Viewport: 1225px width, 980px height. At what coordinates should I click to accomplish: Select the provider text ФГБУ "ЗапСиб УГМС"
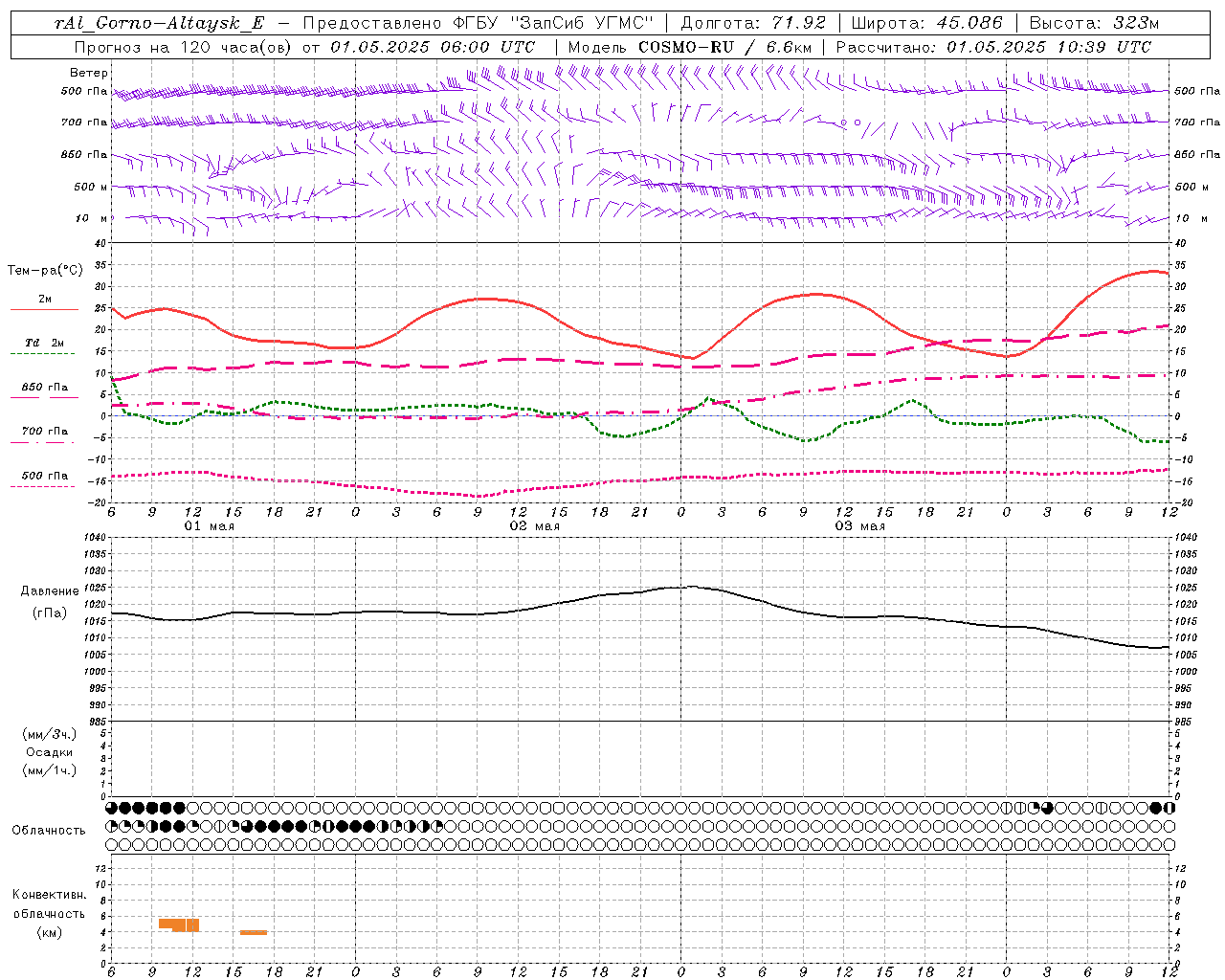pyautogui.click(x=554, y=23)
